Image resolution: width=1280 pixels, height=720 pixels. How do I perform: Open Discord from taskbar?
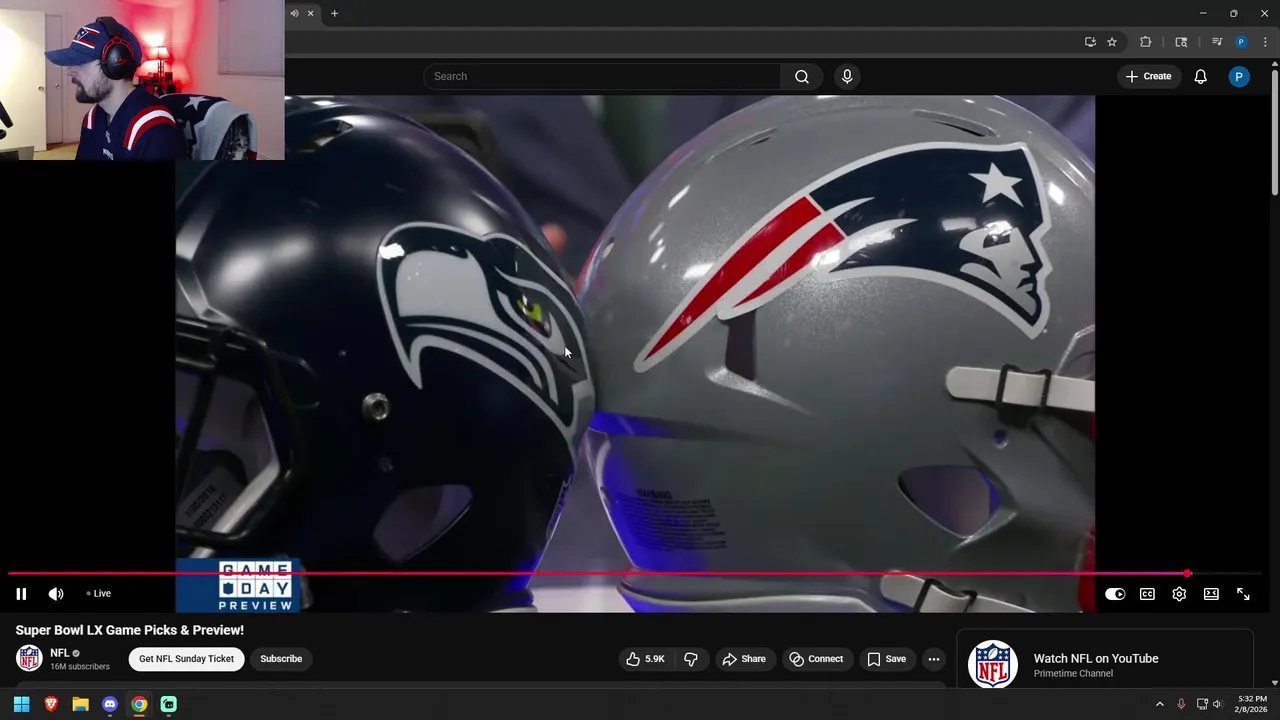click(110, 704)
